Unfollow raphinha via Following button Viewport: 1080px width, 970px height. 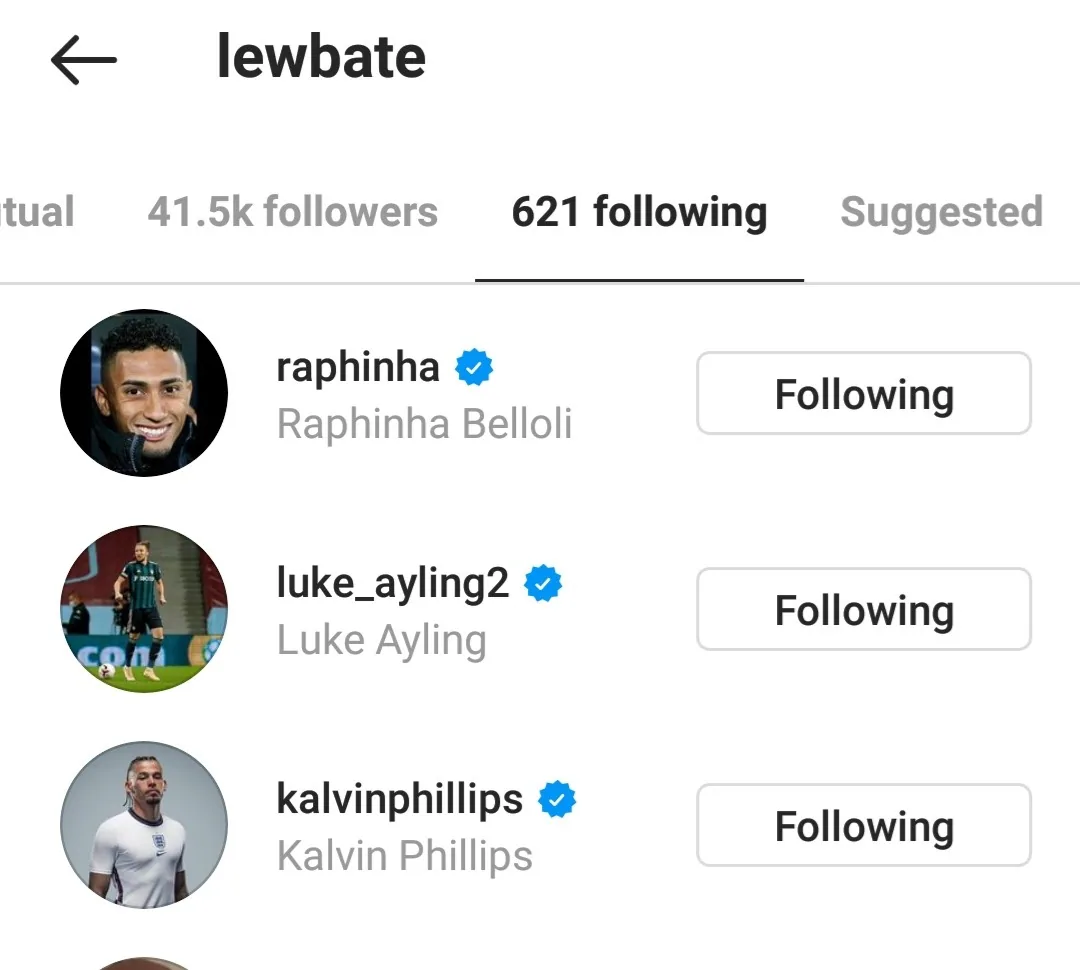coord(863,393)
